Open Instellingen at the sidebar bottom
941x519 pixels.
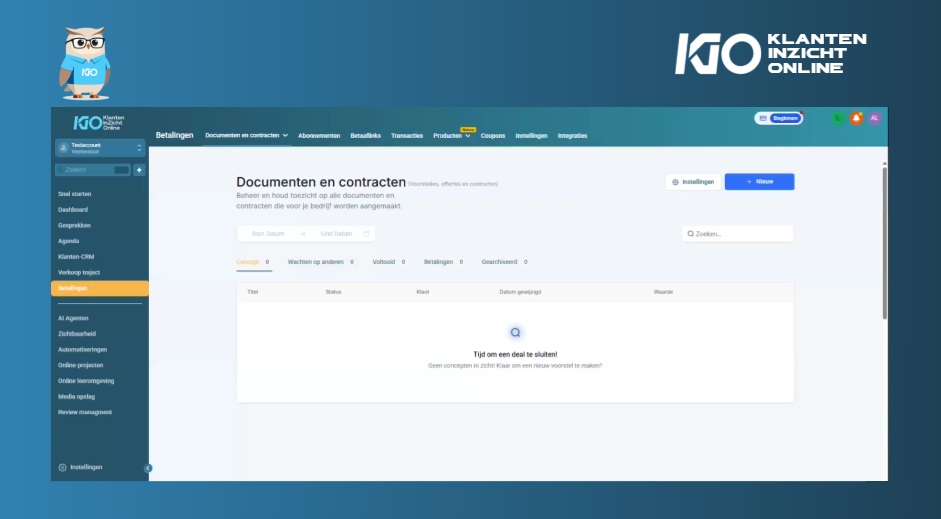tap(80, 467)
